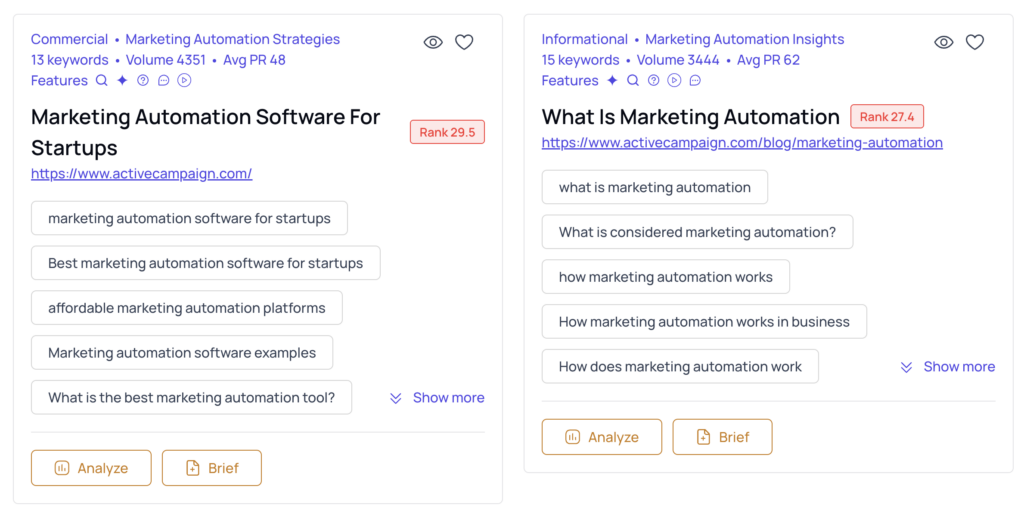
Task: Select the 'how marketing automation works' keyword chip
Action: pyautogui.click(x=665, y=277)
